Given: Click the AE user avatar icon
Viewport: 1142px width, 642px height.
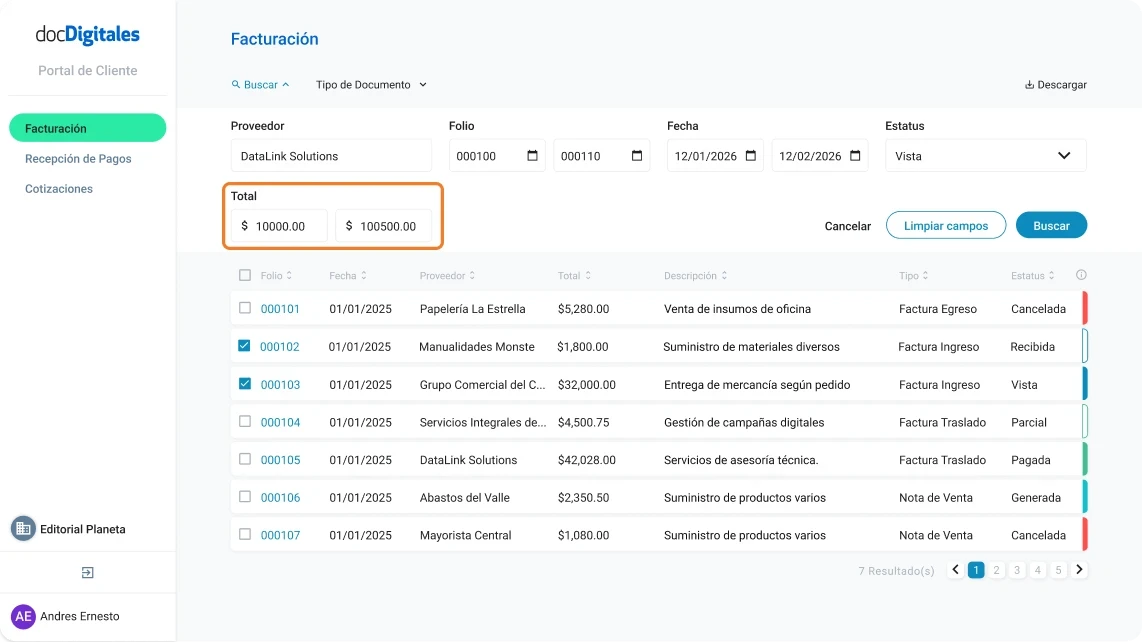Looking at the screenshot, I should [x=23, y=616].
